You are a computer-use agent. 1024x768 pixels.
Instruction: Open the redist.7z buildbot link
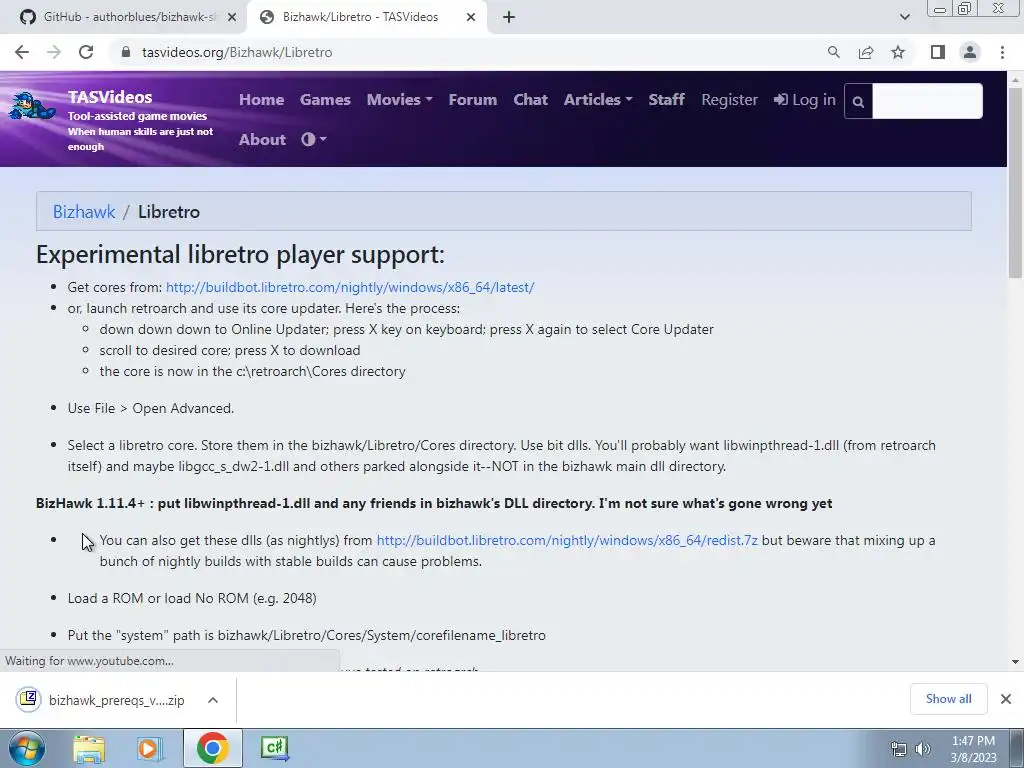(567, 541)
